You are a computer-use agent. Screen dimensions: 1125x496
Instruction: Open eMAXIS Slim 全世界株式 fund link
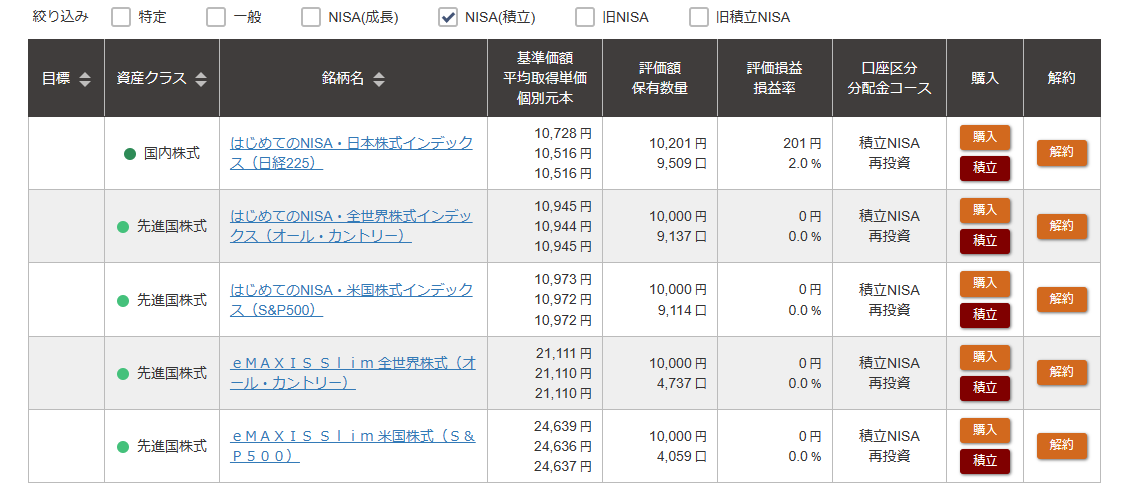coord(353,373)
